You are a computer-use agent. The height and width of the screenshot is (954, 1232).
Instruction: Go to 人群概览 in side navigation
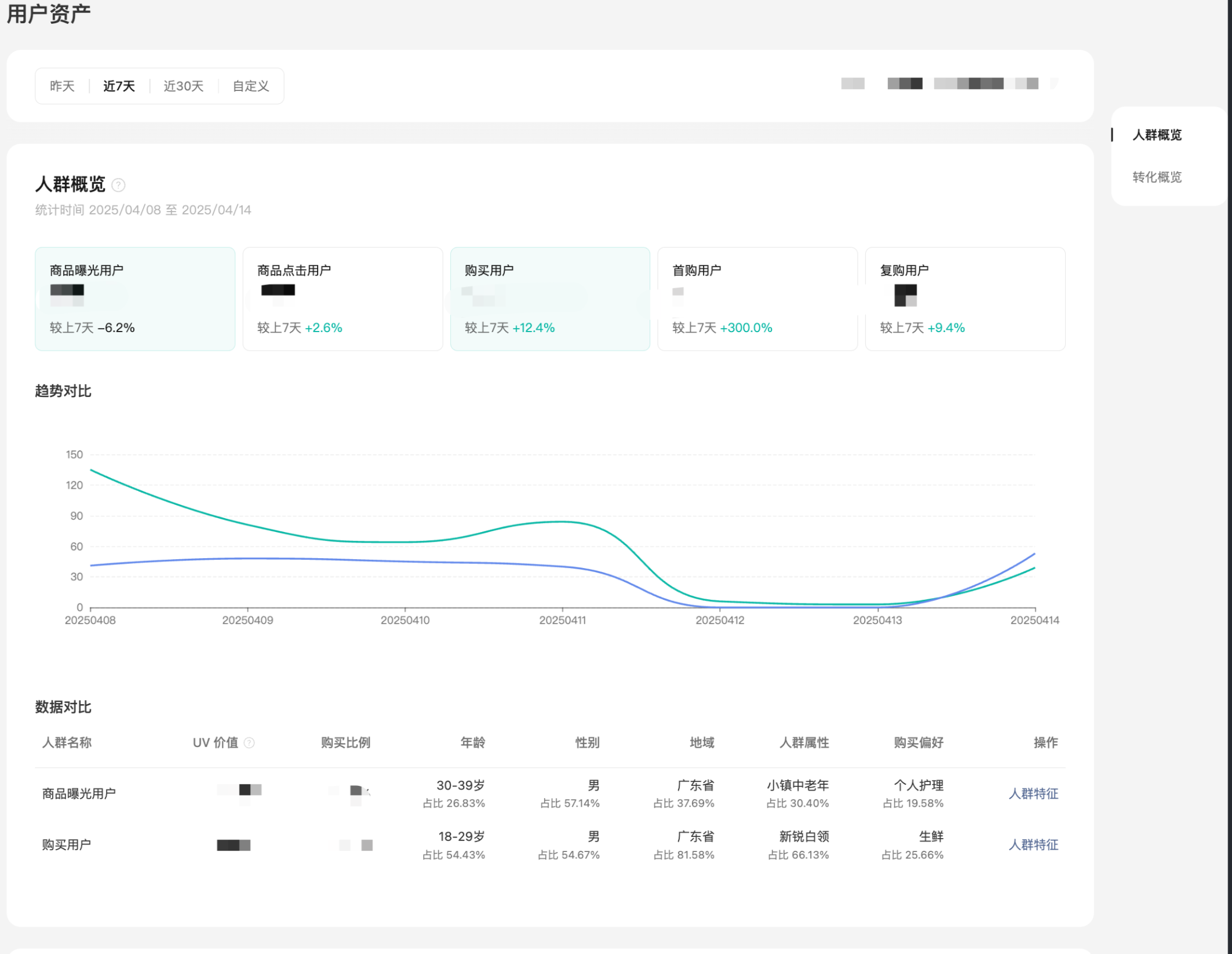(x=1157, y=135)
